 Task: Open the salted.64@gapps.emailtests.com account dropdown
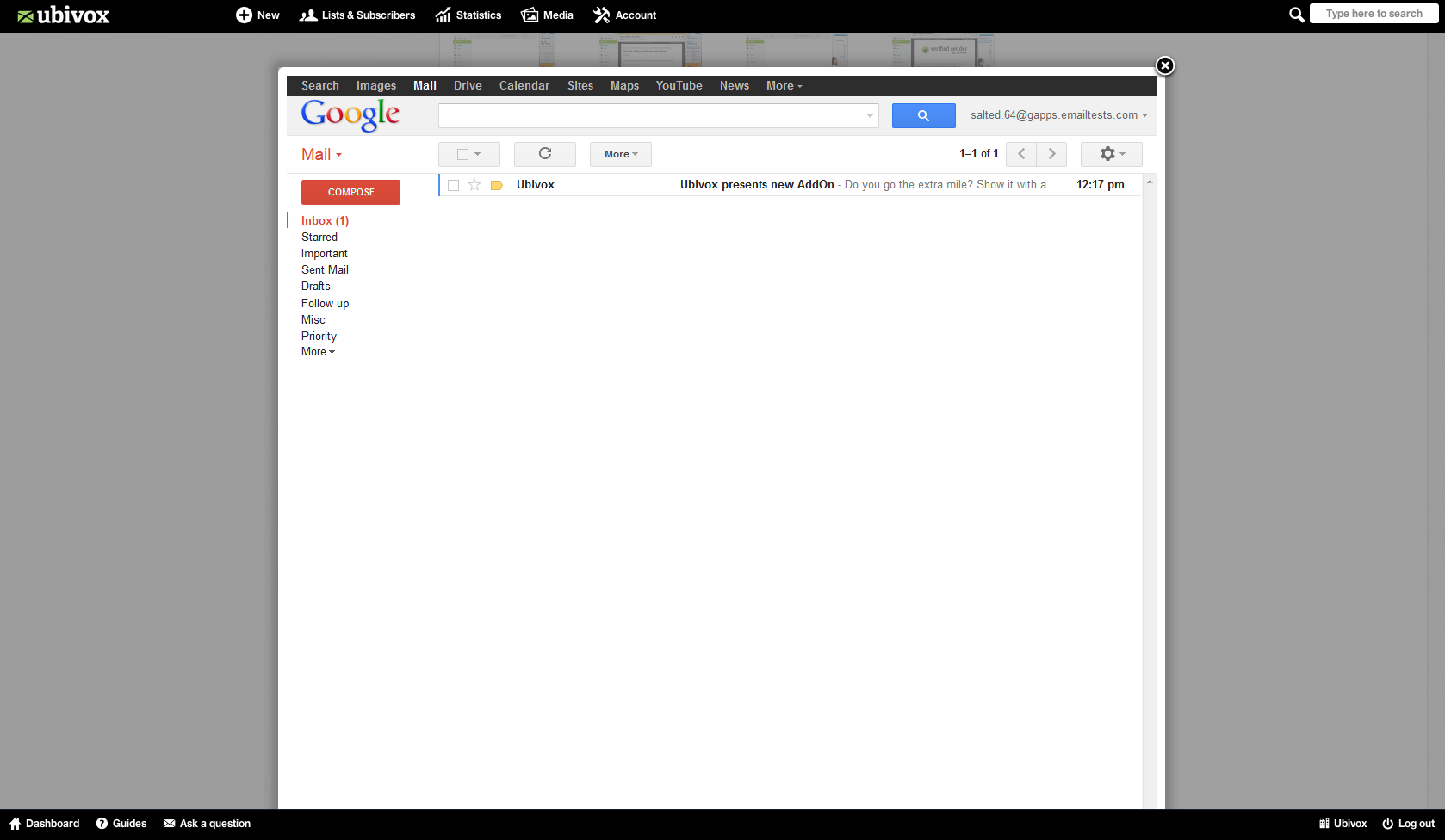pyautogui.click(x=1059, y=115)
